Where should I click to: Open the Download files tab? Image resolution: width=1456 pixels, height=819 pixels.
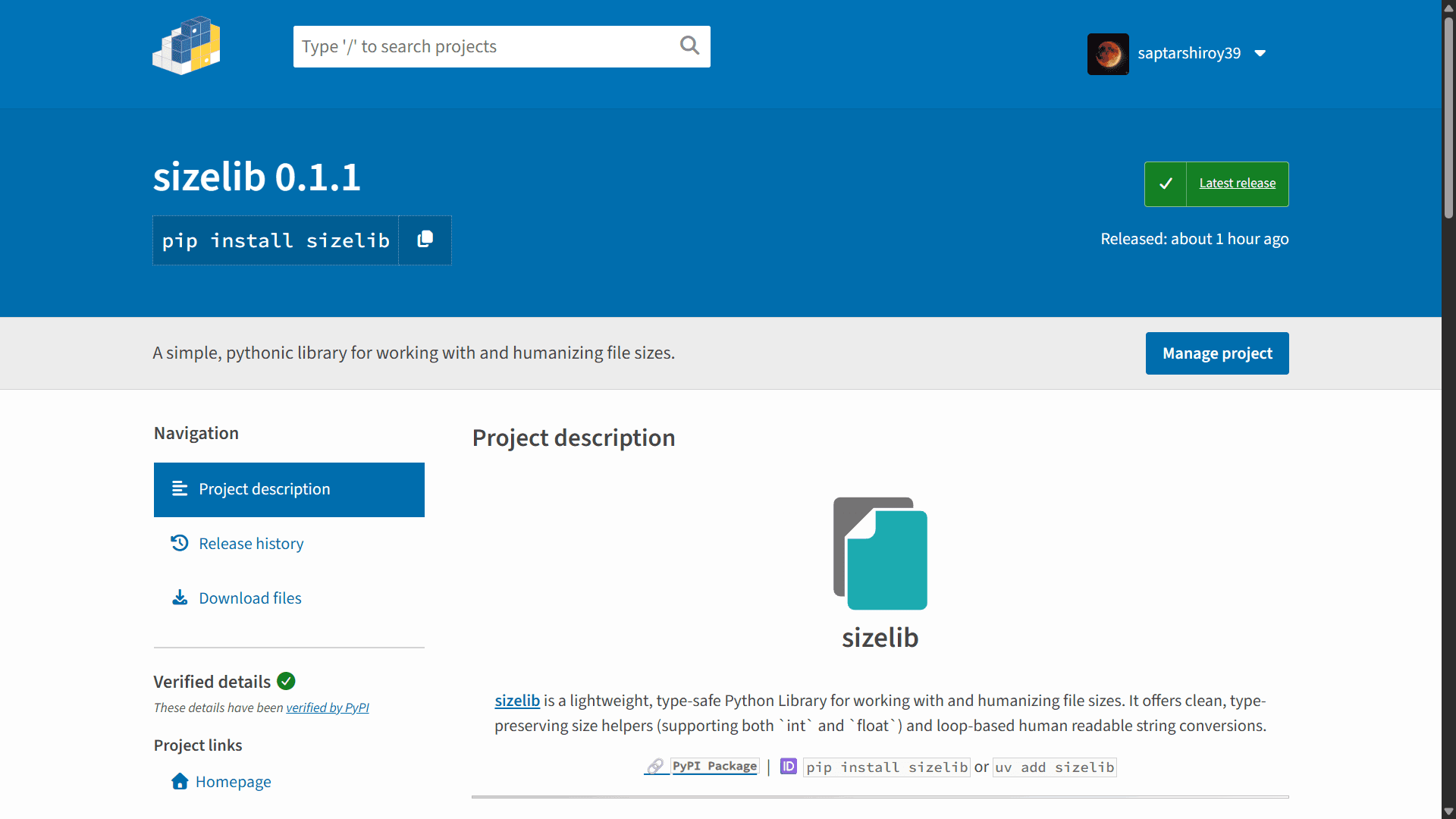(289, 598)
